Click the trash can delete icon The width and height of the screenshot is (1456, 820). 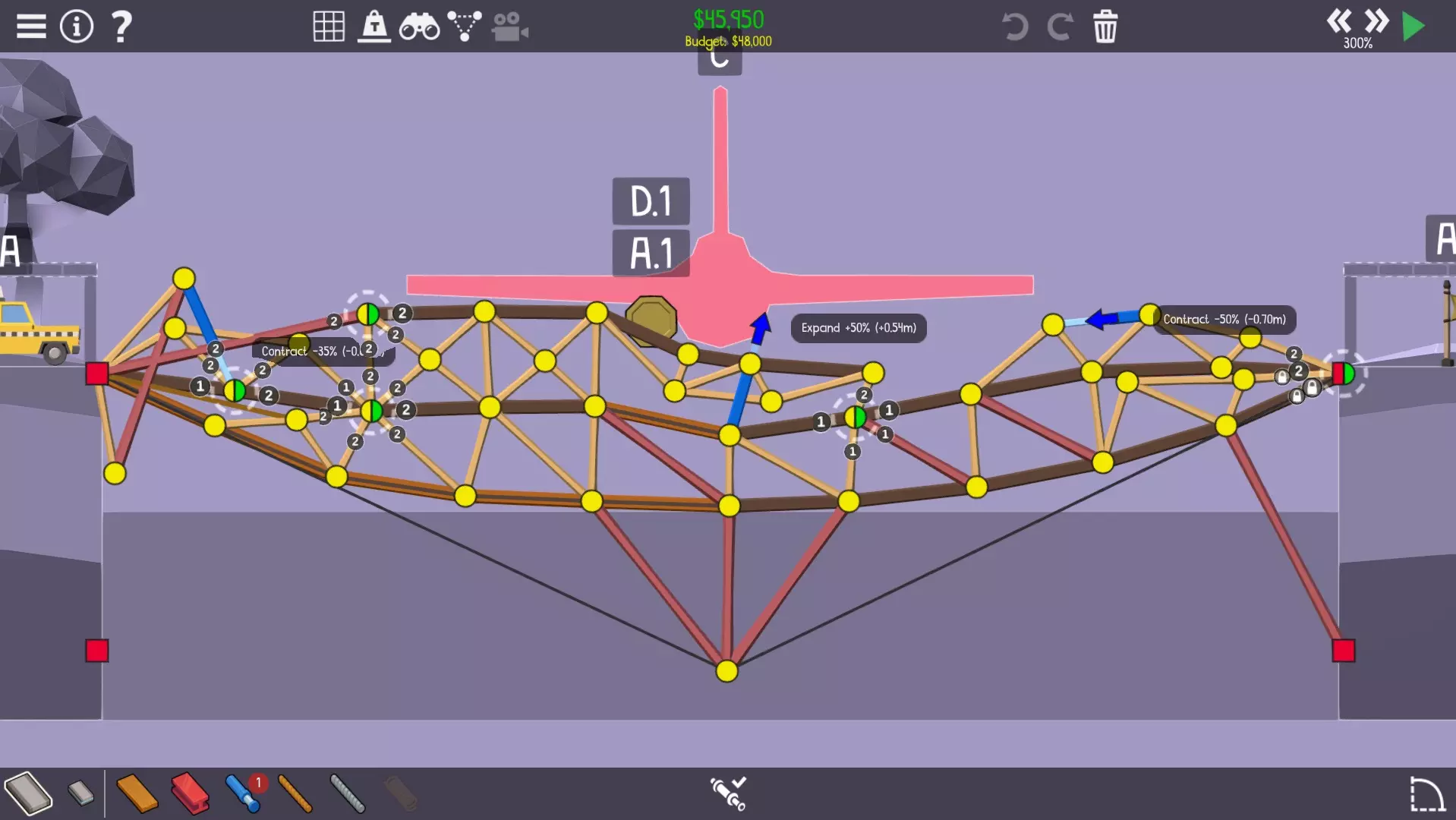click(1105, 27)
